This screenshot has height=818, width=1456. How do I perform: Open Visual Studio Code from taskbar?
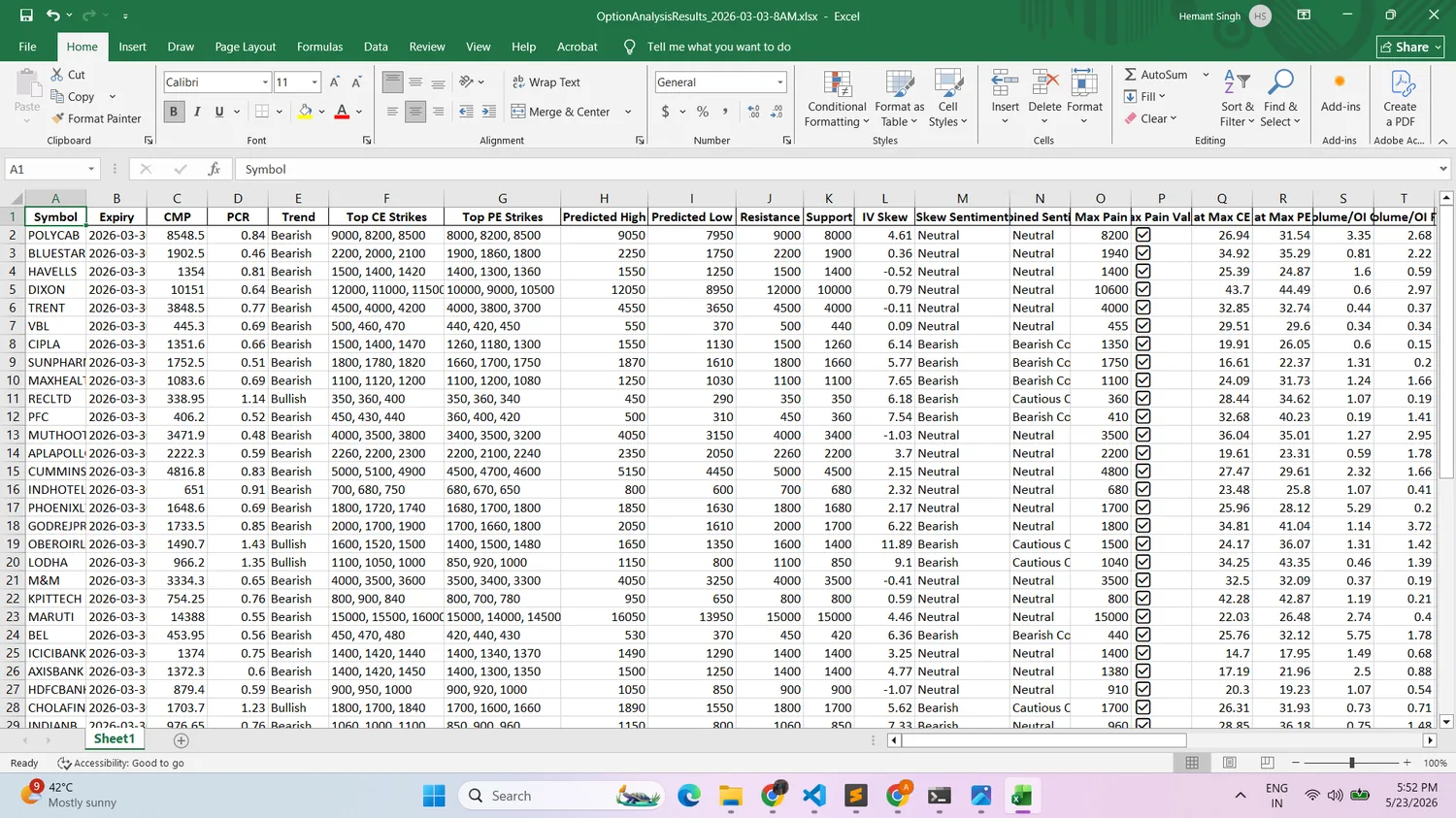[814, 796]
